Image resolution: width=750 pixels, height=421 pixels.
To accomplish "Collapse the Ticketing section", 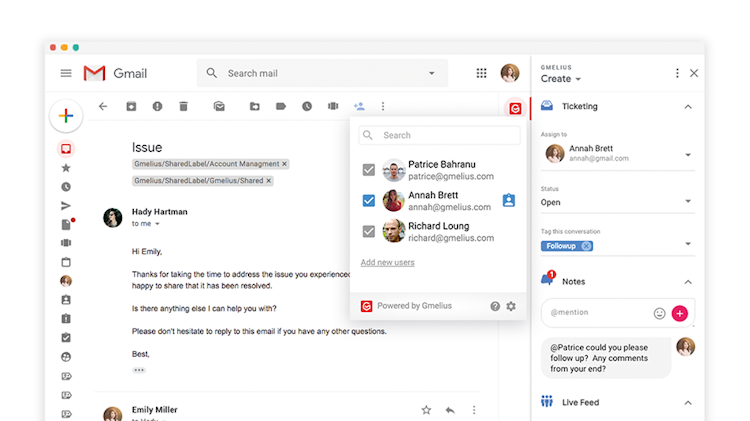I will (688, 107).
